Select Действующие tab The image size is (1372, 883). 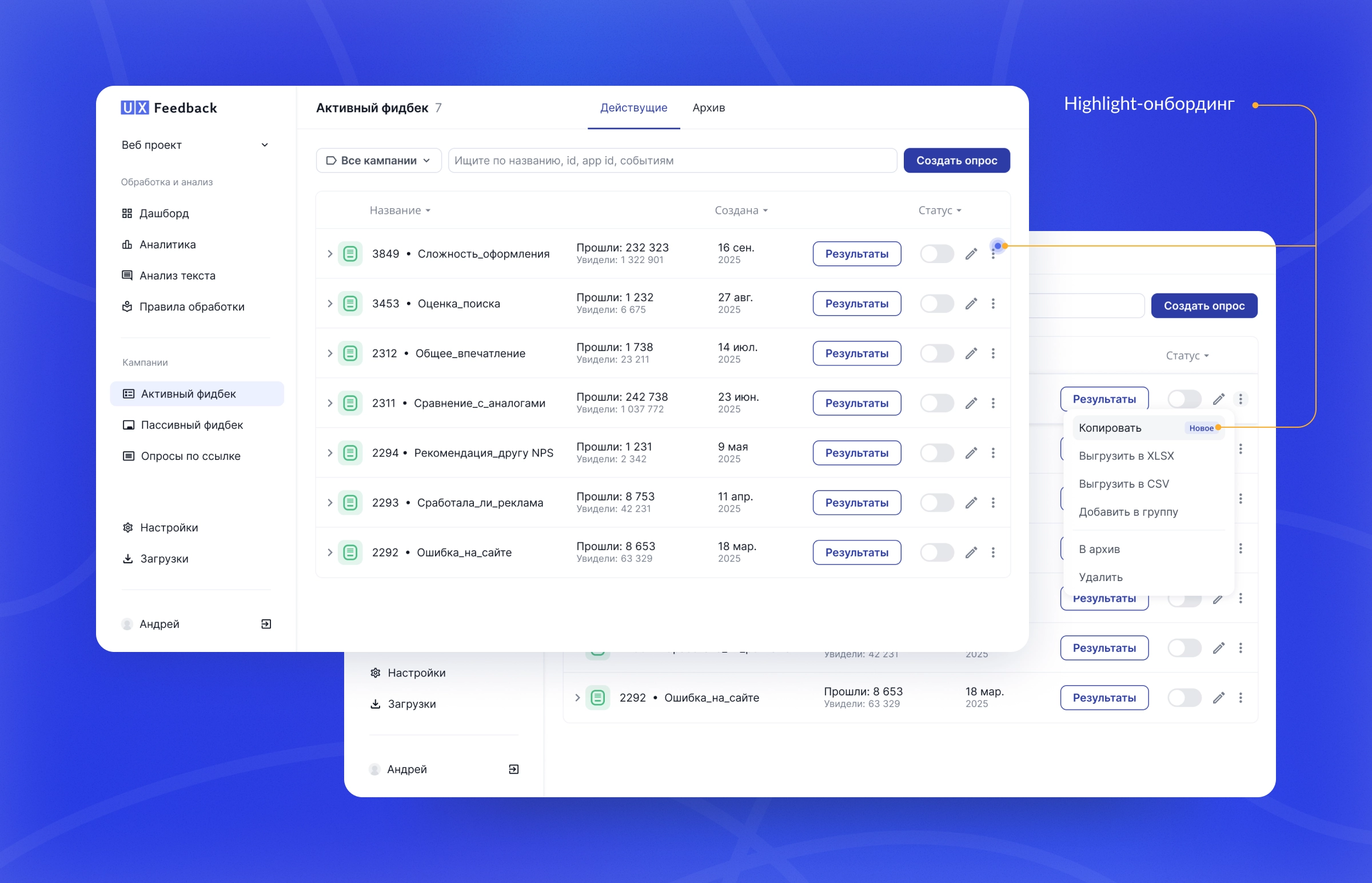click(633, 108)
